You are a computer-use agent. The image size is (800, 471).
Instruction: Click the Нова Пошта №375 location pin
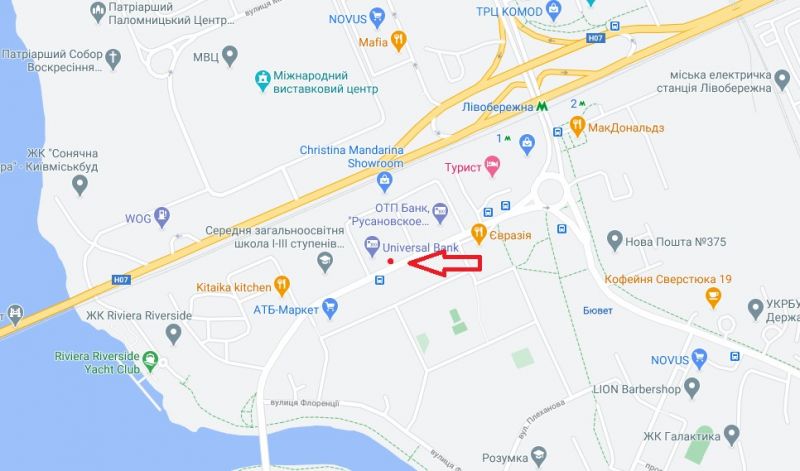point(614,241)
